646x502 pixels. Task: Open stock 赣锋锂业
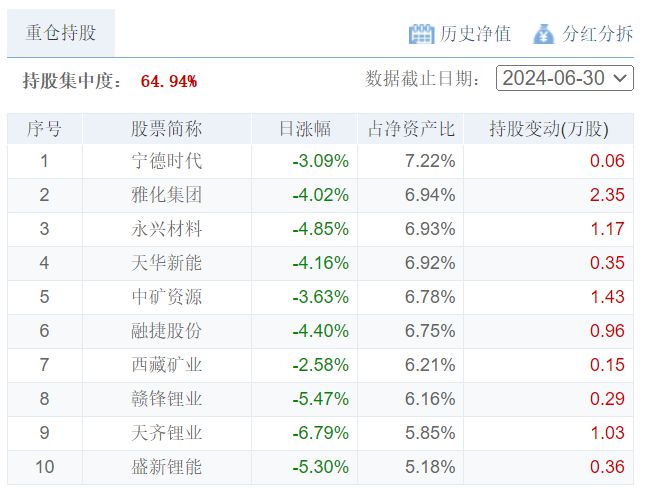166,399
